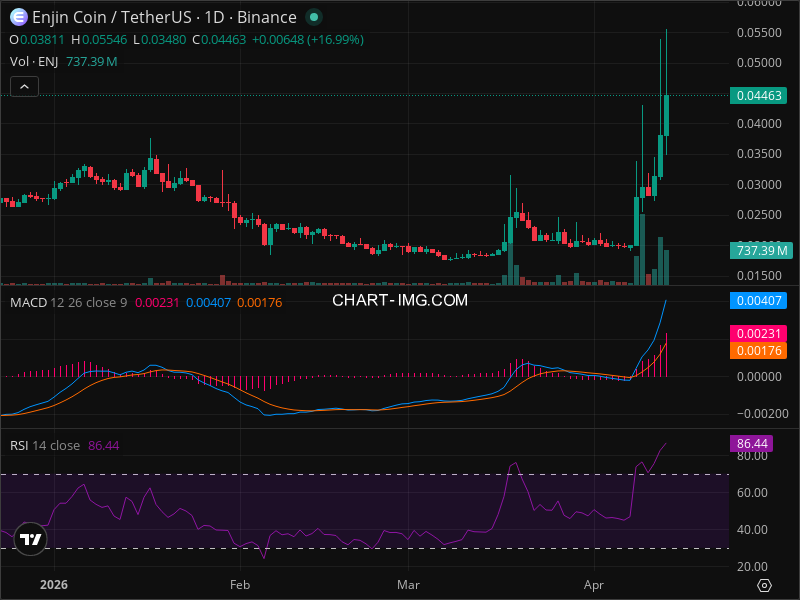
Task: Click the 86.44 value in RSI legend
Action: [x=104, y=445]
